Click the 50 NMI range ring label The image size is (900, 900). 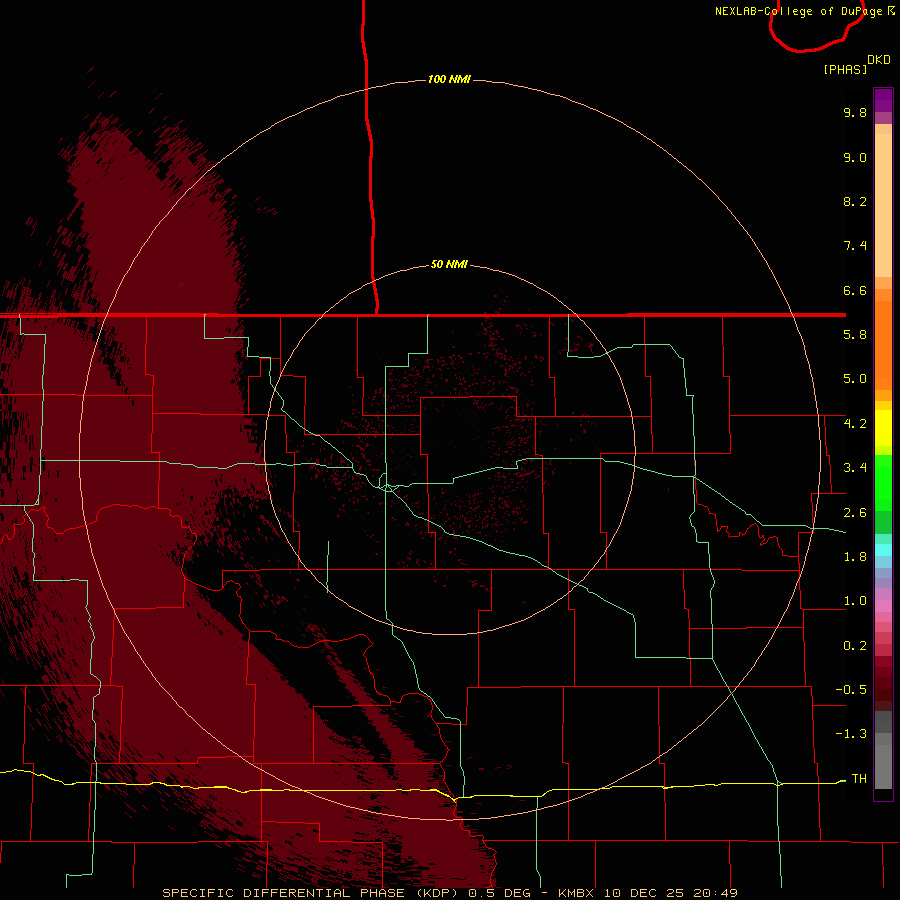click(449, 264)
